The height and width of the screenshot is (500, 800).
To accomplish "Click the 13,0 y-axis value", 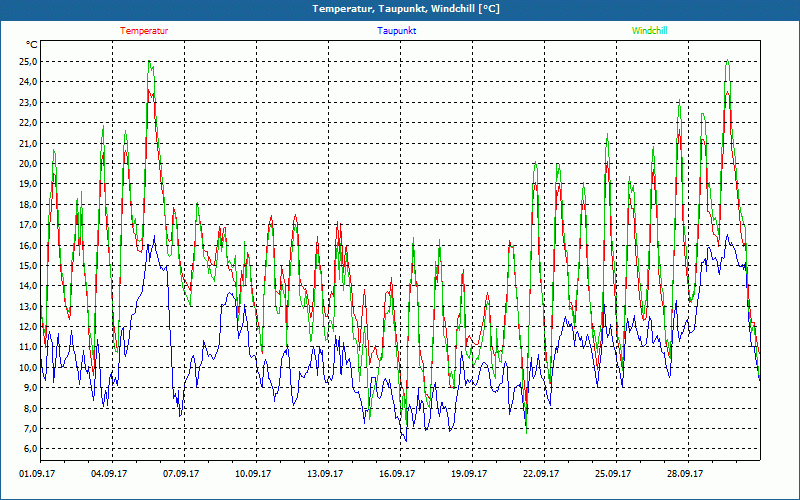I will pos(29,307).
